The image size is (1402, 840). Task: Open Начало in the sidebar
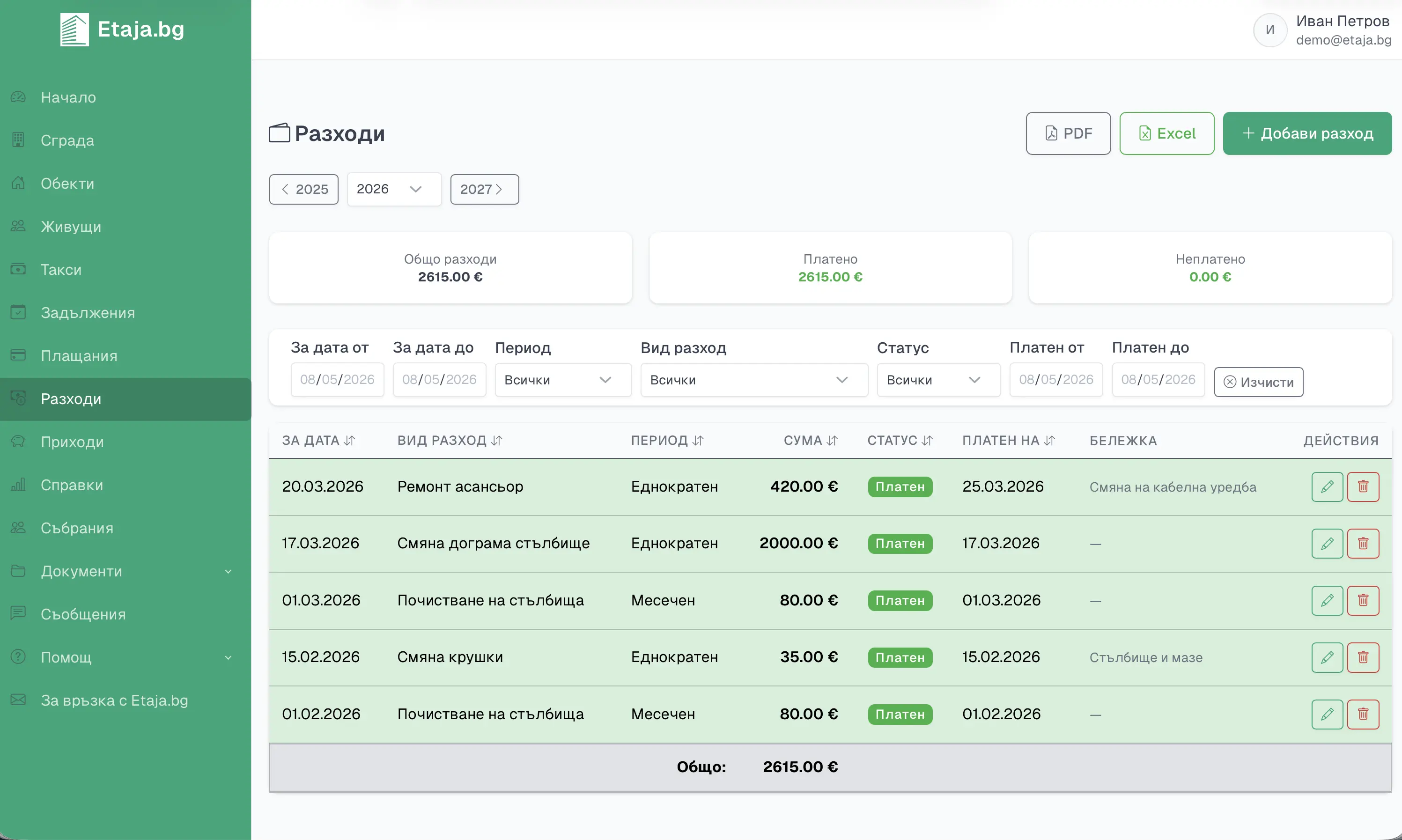pyautogui.click(x=125, y=97)
